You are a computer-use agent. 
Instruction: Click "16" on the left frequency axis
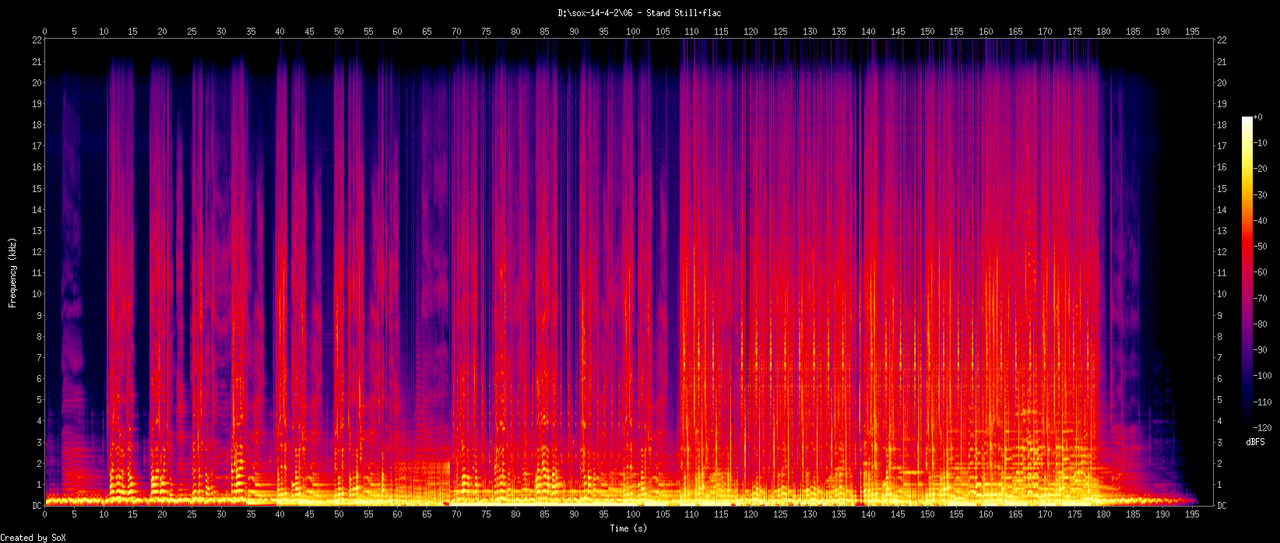(x=36, y=167)
